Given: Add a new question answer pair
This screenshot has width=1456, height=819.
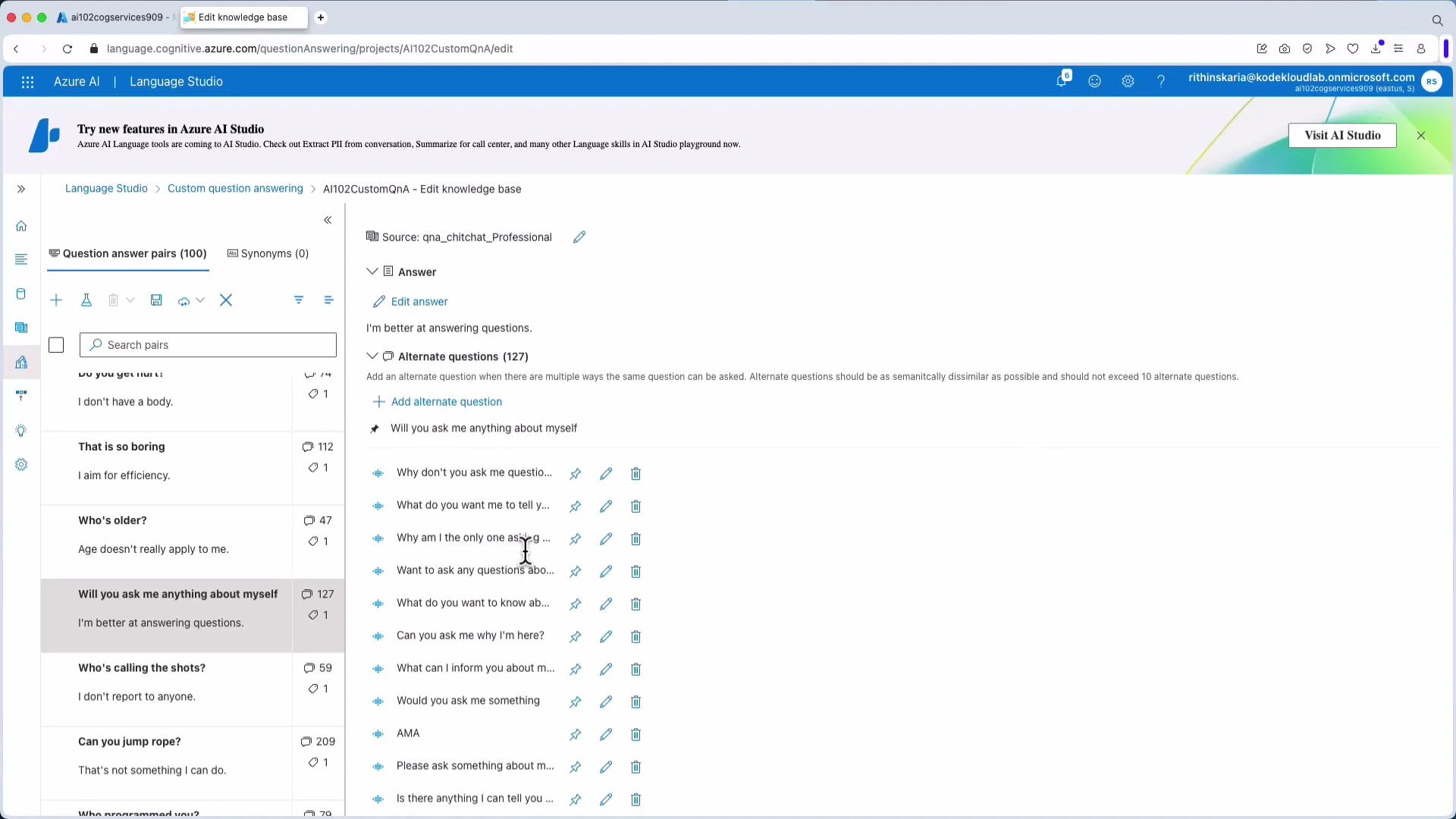Looking at the screenshot, I should 56,300.
